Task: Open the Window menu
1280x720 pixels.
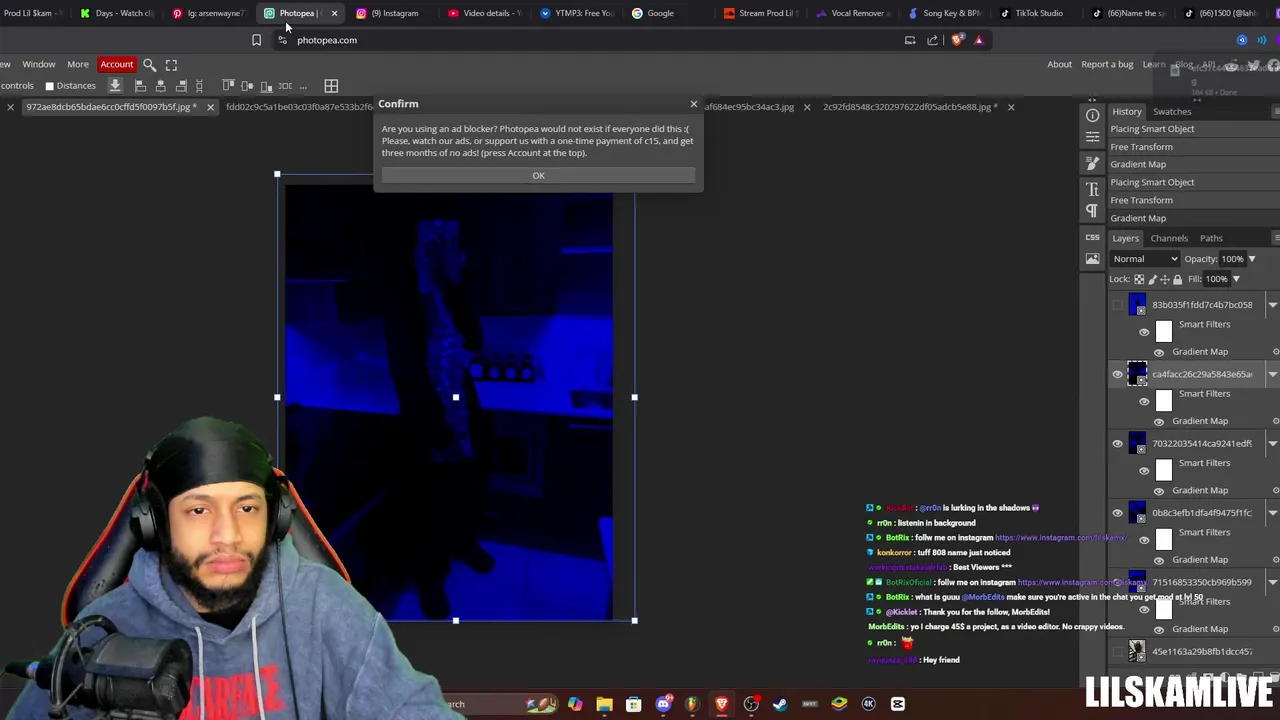Action: pyautogui.click(x=39, y=64)
